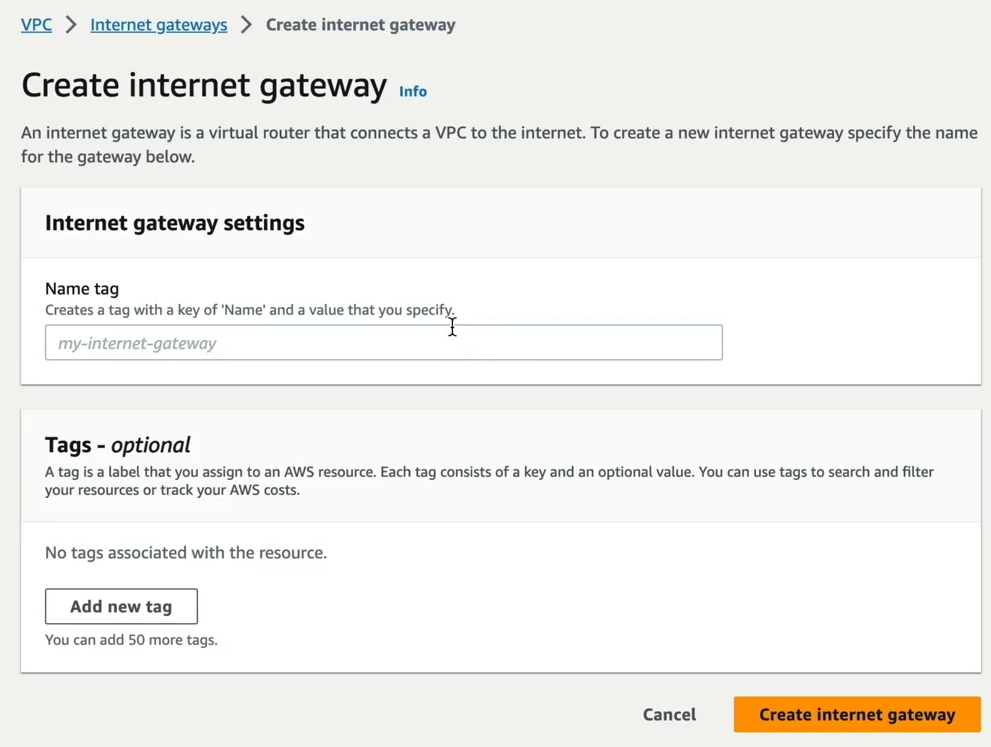Click the Add new tag button
Viewport: 991px width, 747px height.
tap(121, 606)
